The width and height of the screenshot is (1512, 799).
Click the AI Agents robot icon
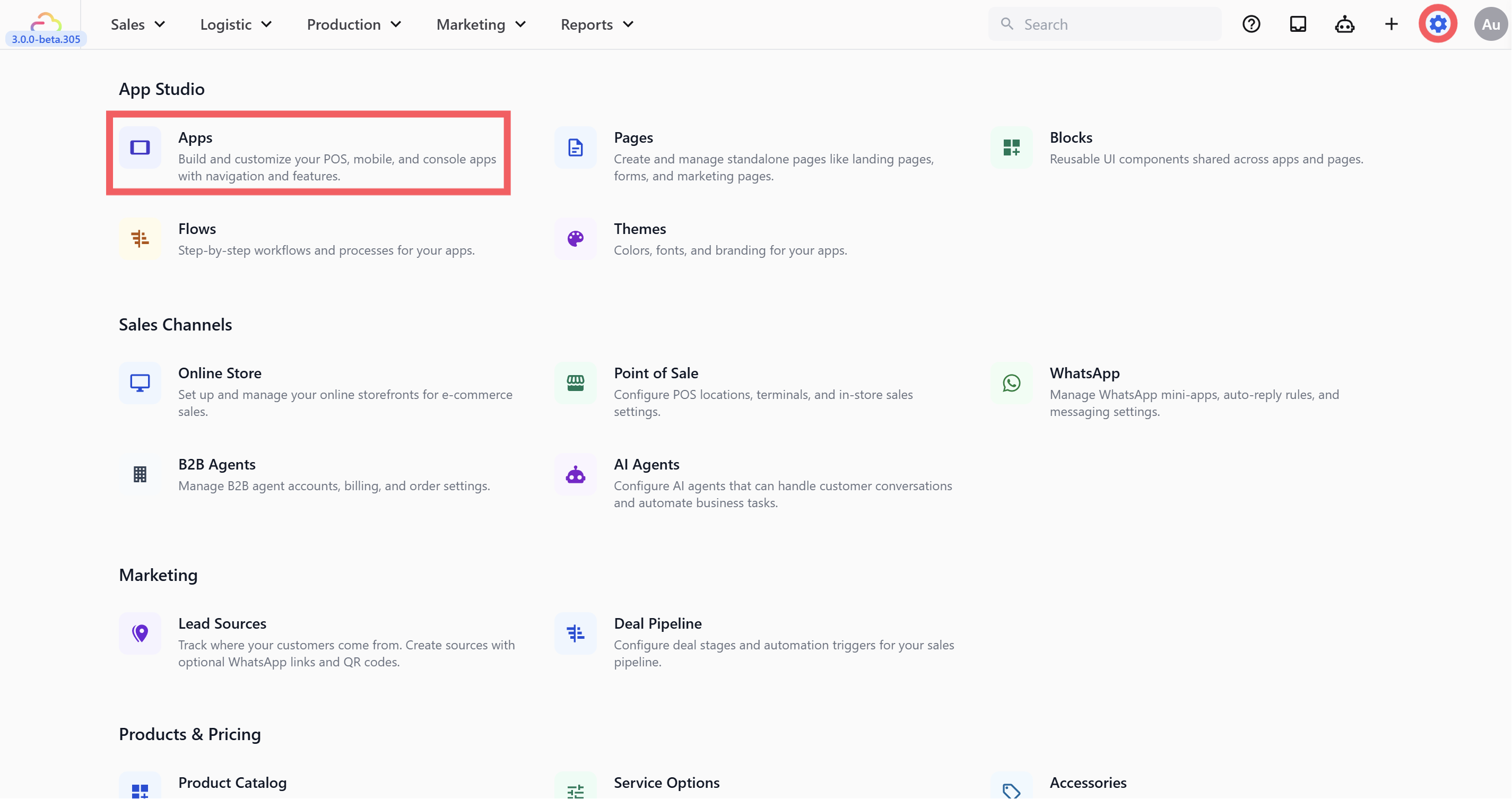[575, 474]
